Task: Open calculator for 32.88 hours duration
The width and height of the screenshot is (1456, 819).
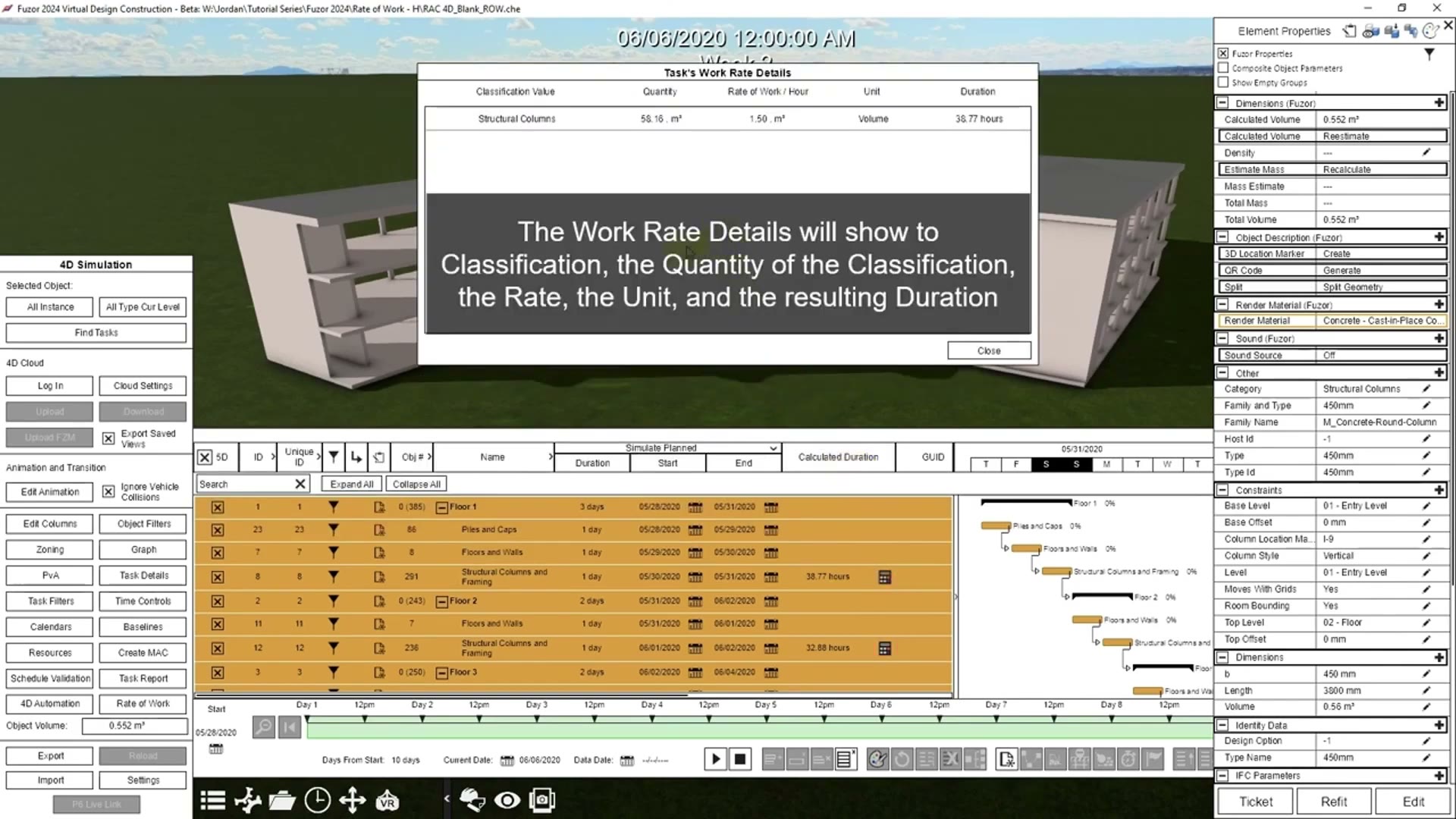Action: point(884,648)
